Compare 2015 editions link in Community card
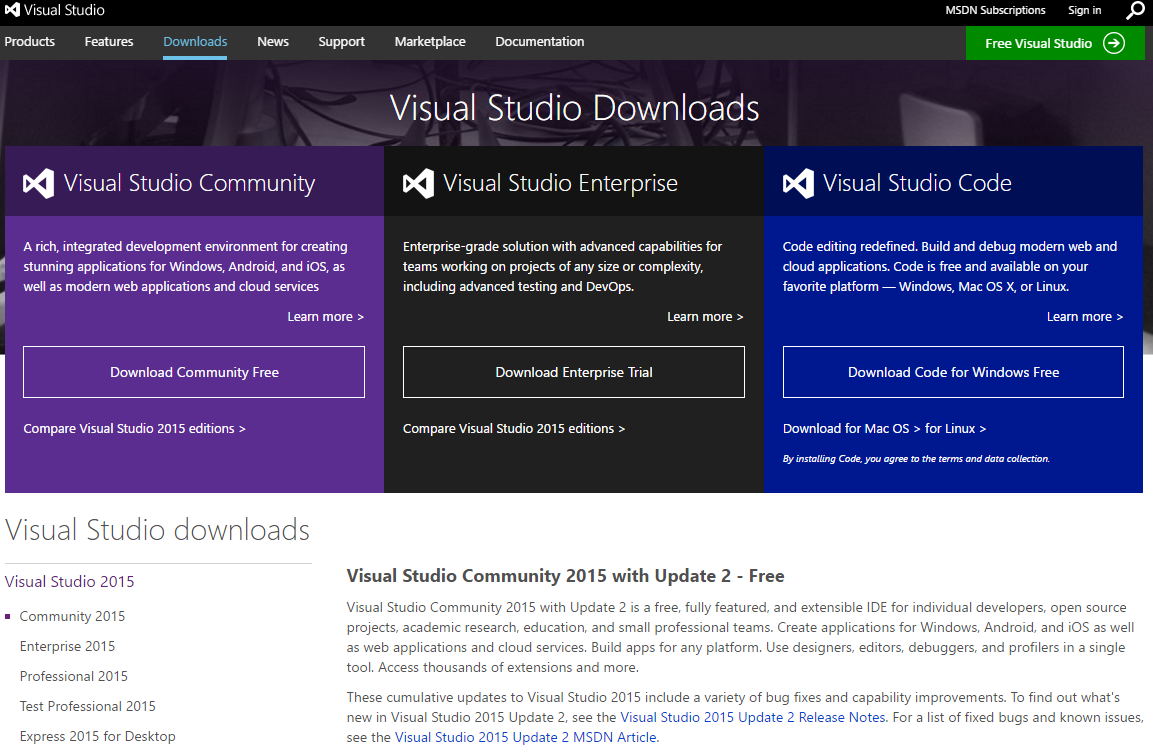Viewport: 1153px width, 753px height. pos(135,429)
